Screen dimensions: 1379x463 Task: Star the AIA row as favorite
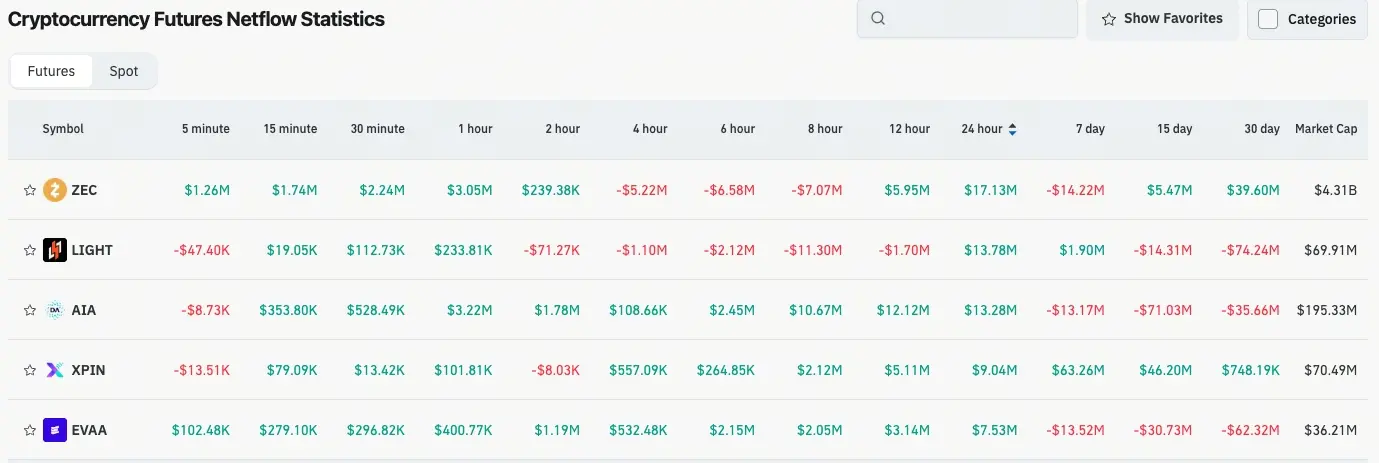coord(30,310)
